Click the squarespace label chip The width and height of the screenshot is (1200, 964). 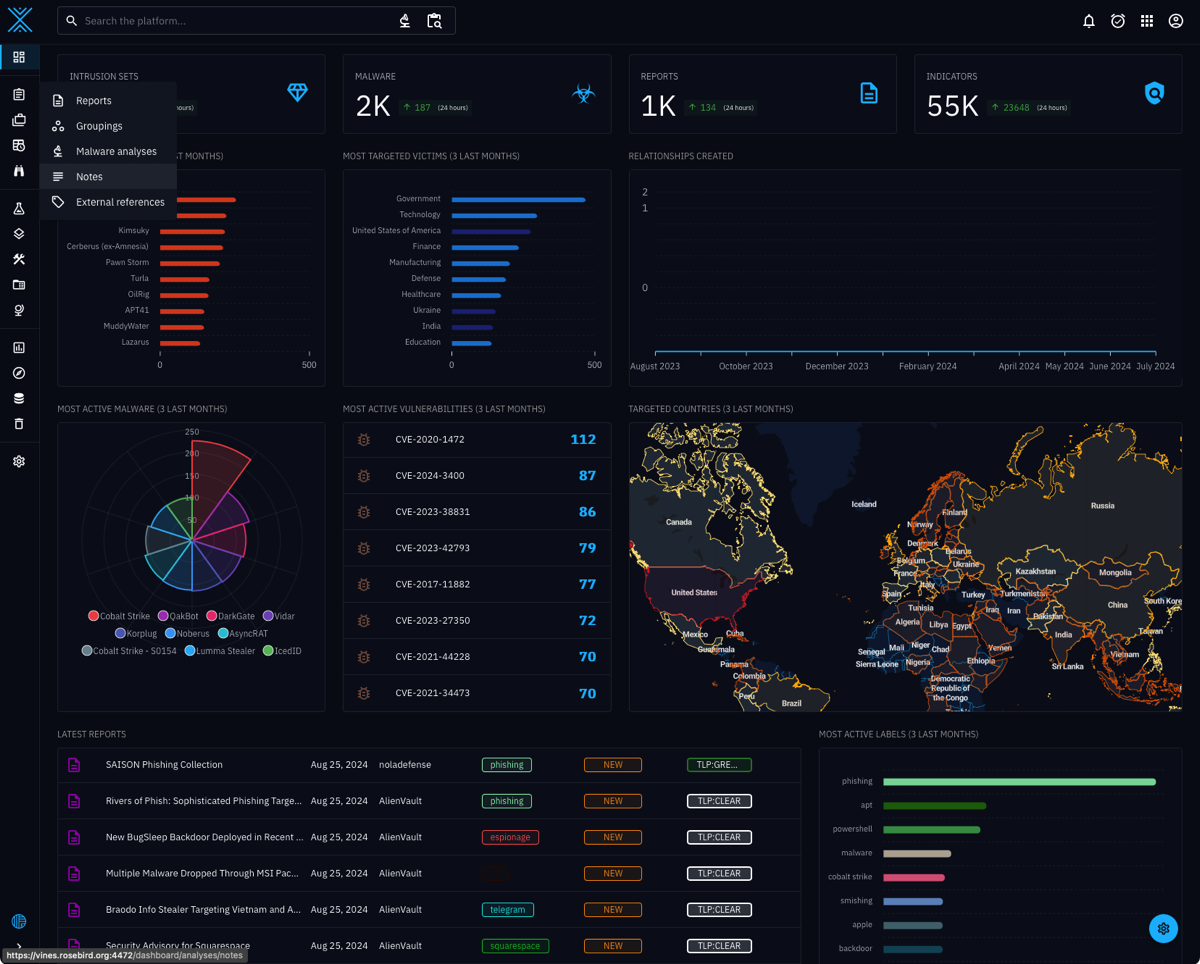coord(515,946)
